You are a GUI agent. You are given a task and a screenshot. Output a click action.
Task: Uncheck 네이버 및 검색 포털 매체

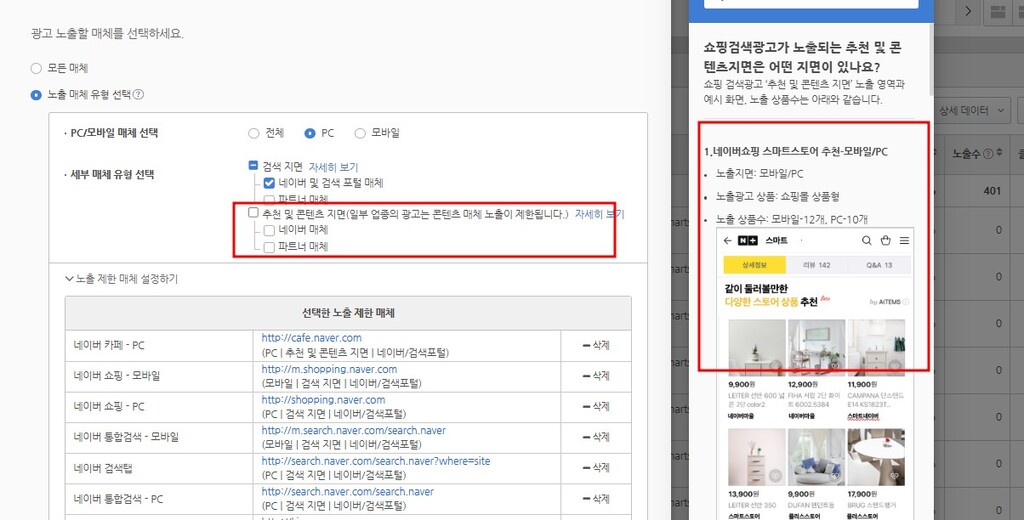click(x=269, y=183)
